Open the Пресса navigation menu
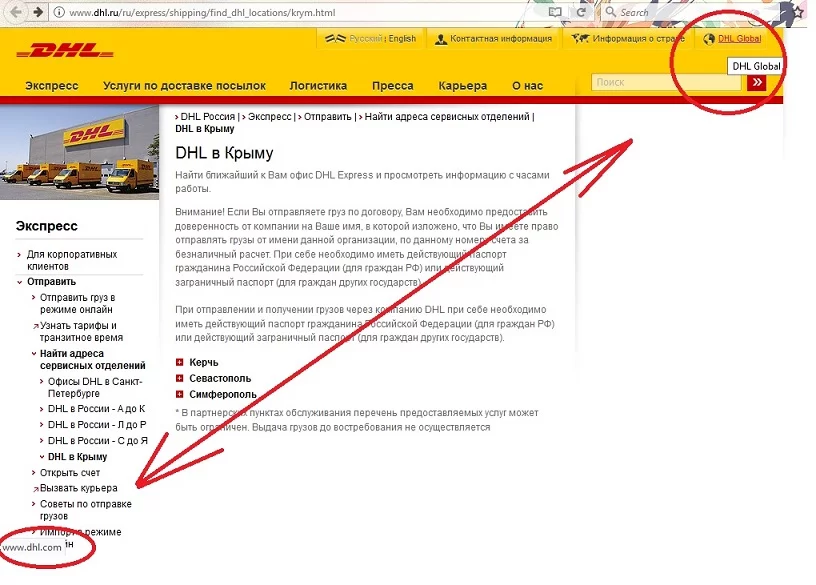Screen dimensions: 816x585 392,86
